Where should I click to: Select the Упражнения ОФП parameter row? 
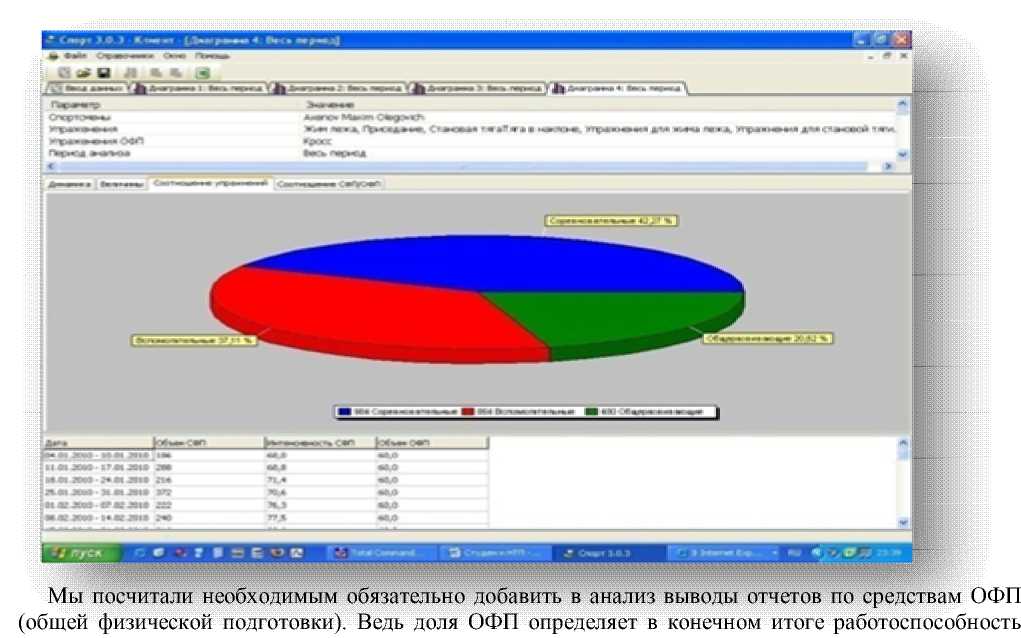tap(470, 141)
